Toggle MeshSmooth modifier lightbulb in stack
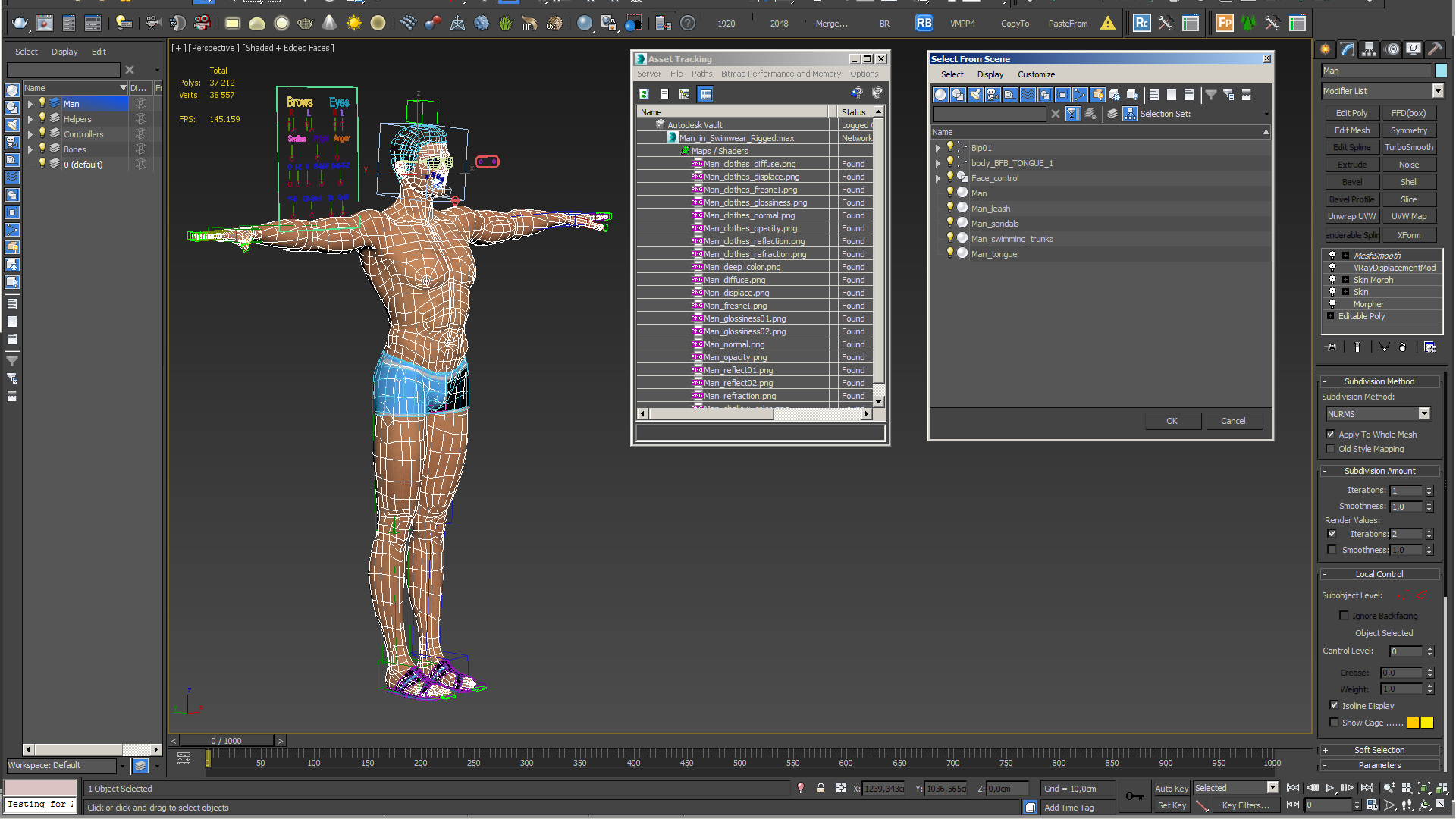The image size is (1456, 819). tap(1332, 256)
